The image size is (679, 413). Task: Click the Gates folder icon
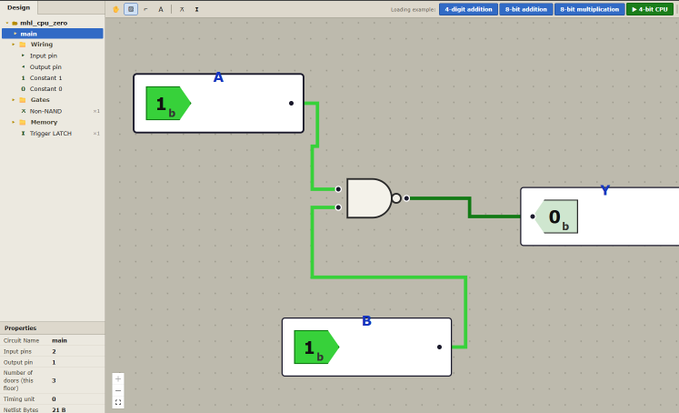(23, 100)
